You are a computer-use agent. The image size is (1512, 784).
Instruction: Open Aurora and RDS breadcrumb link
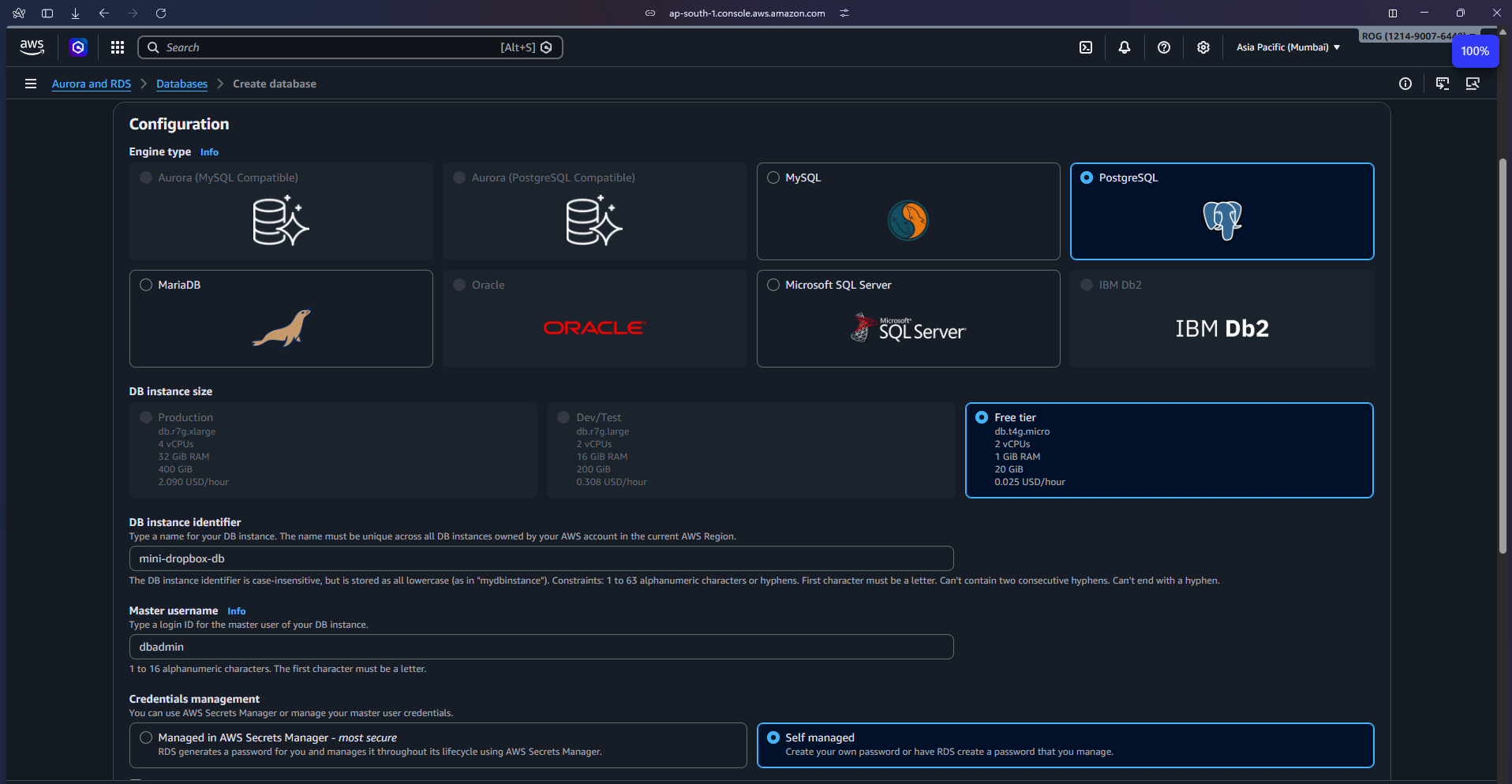point(92,84)
